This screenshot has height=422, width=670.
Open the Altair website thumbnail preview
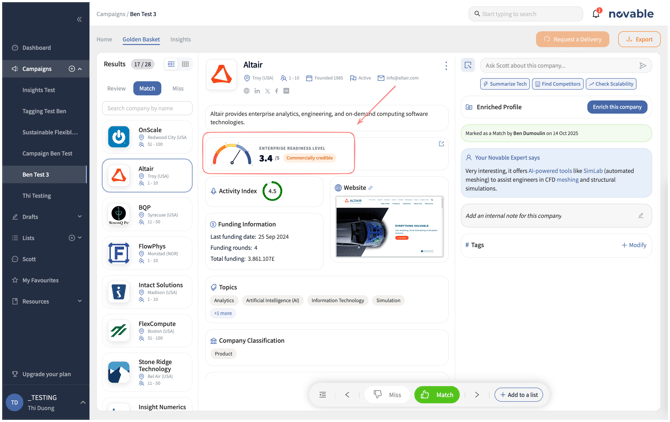[389, 226]
